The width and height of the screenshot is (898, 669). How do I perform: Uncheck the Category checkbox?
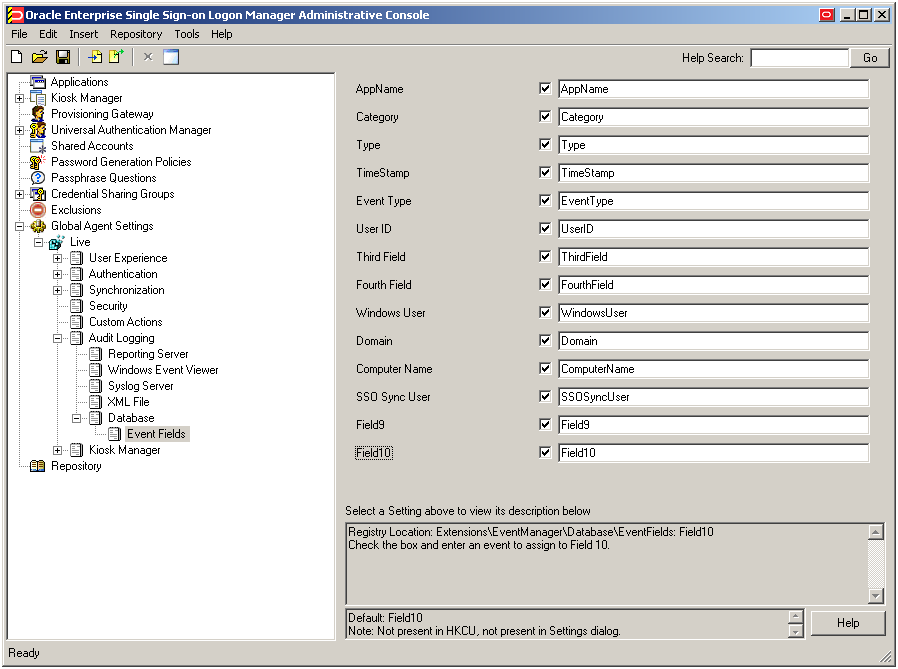tap(545, 117)
